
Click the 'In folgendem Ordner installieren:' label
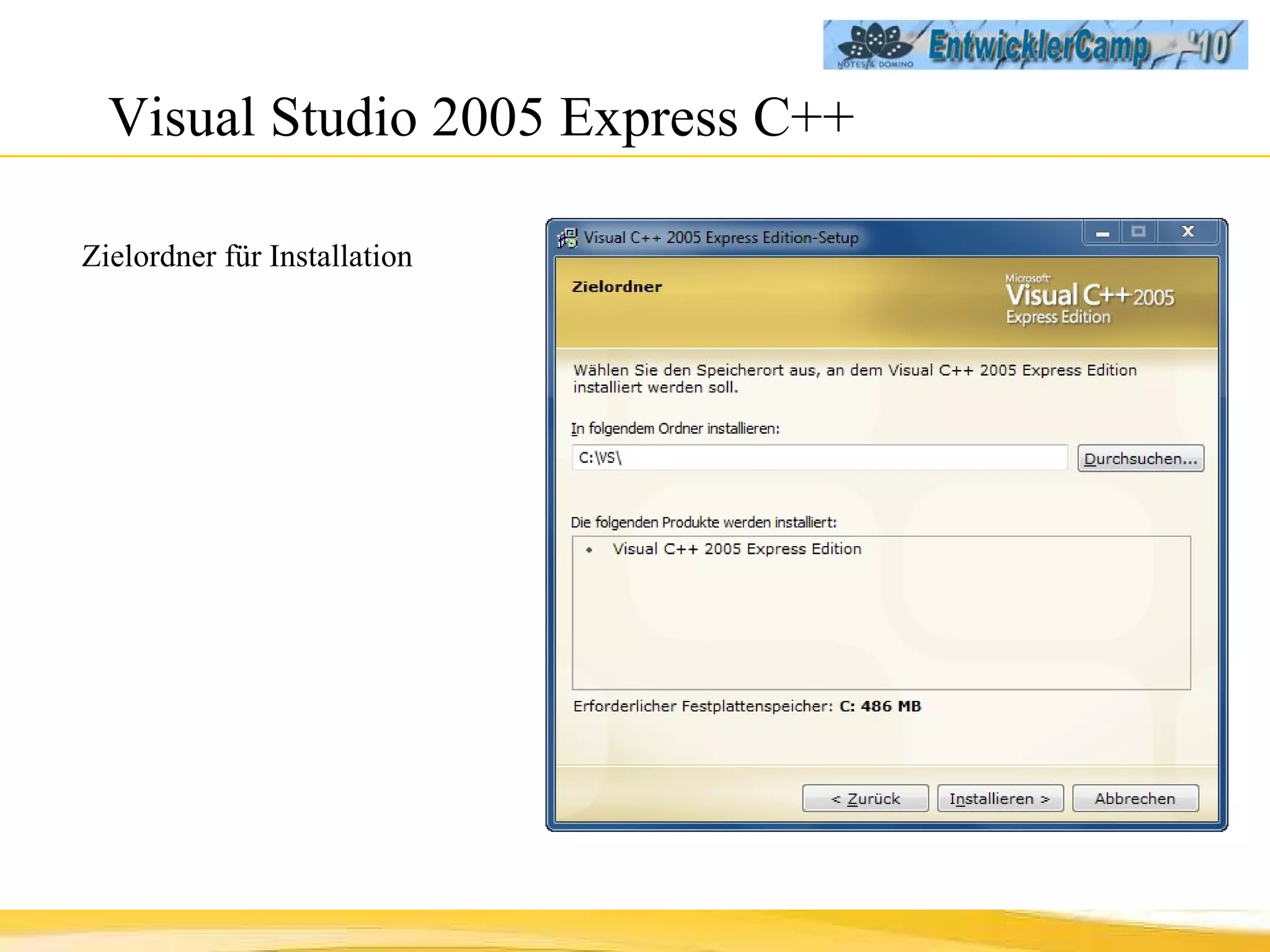tap(675, 428)
